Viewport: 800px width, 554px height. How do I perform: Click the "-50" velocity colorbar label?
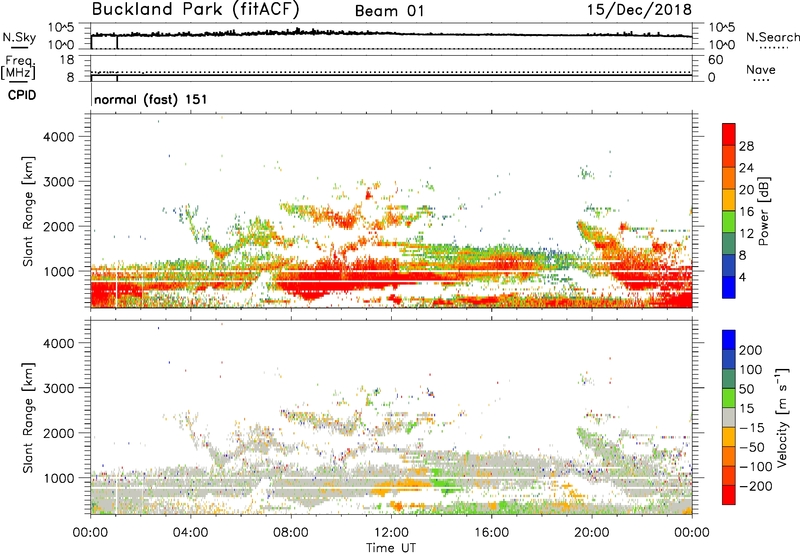tap(752, 447)
